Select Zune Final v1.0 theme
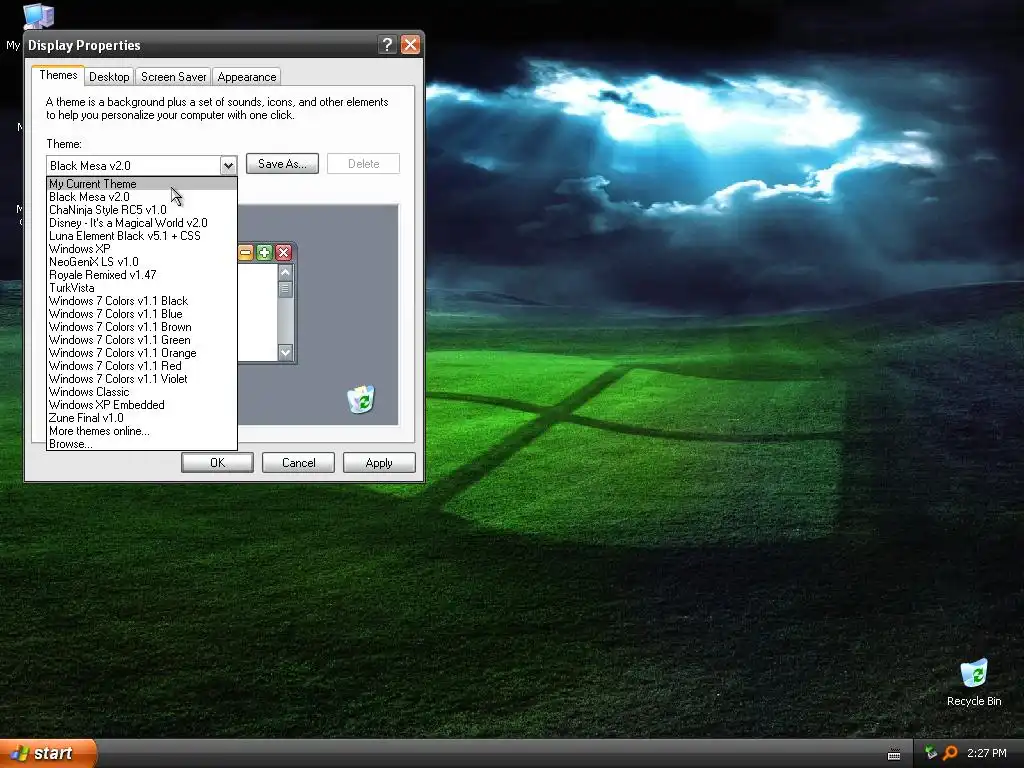The height and width of the screenshot is (768, 1024). click(x=142, y=418)
